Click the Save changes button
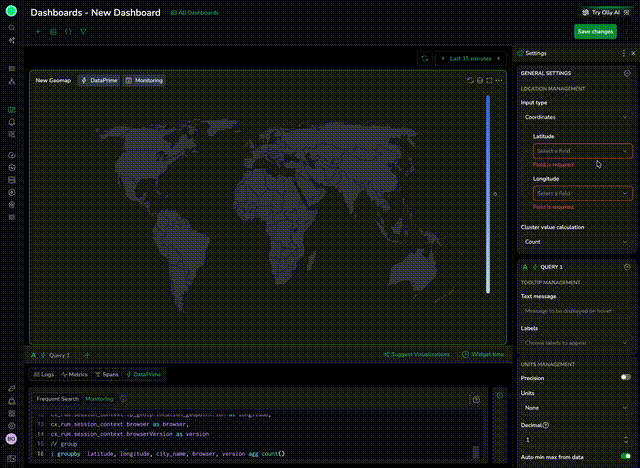The width and height of the screenshot is (640, 468). pyautogui.click(x=595, y=32)
